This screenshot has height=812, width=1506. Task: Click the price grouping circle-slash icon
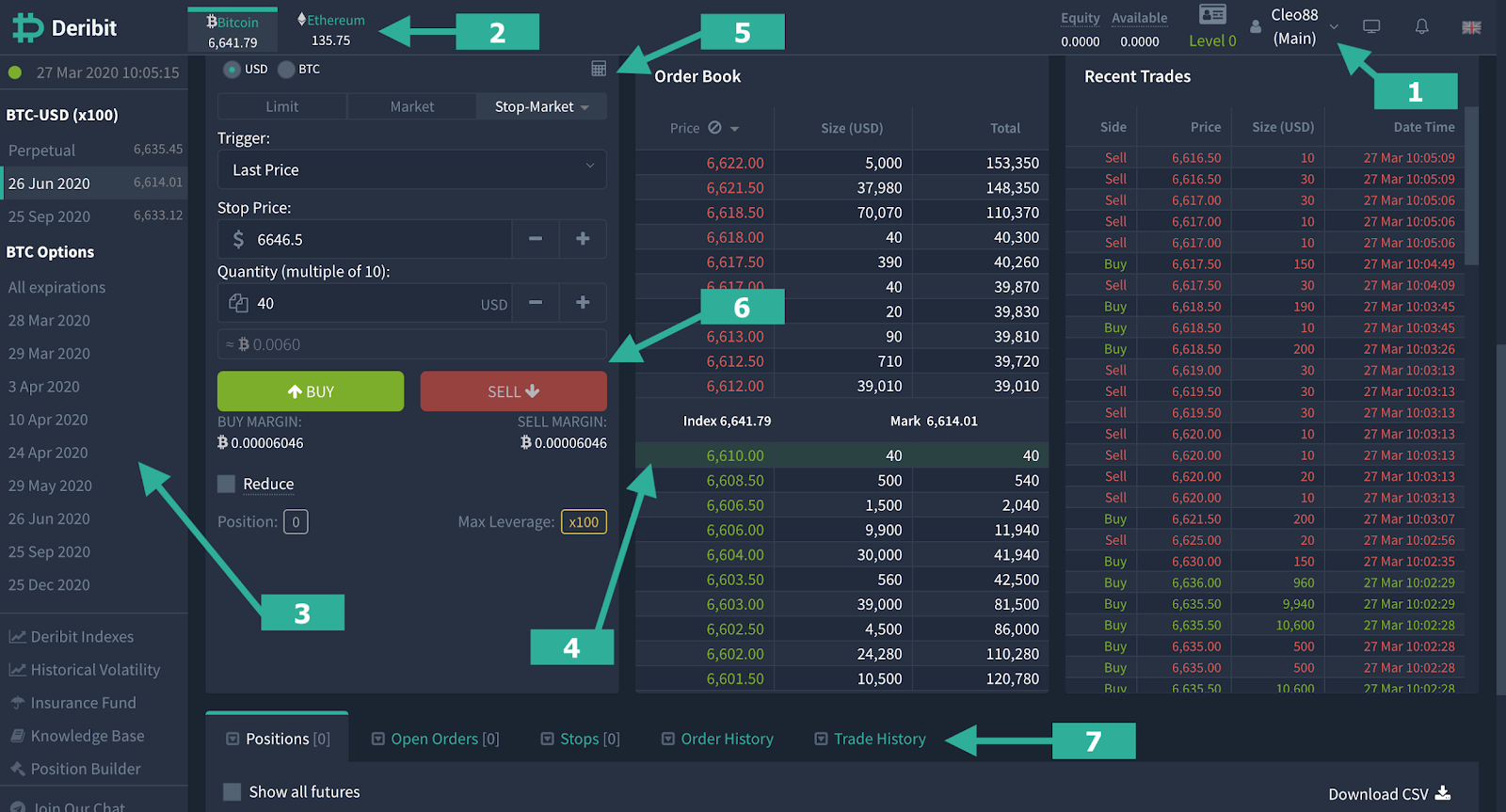click(714, 127)
